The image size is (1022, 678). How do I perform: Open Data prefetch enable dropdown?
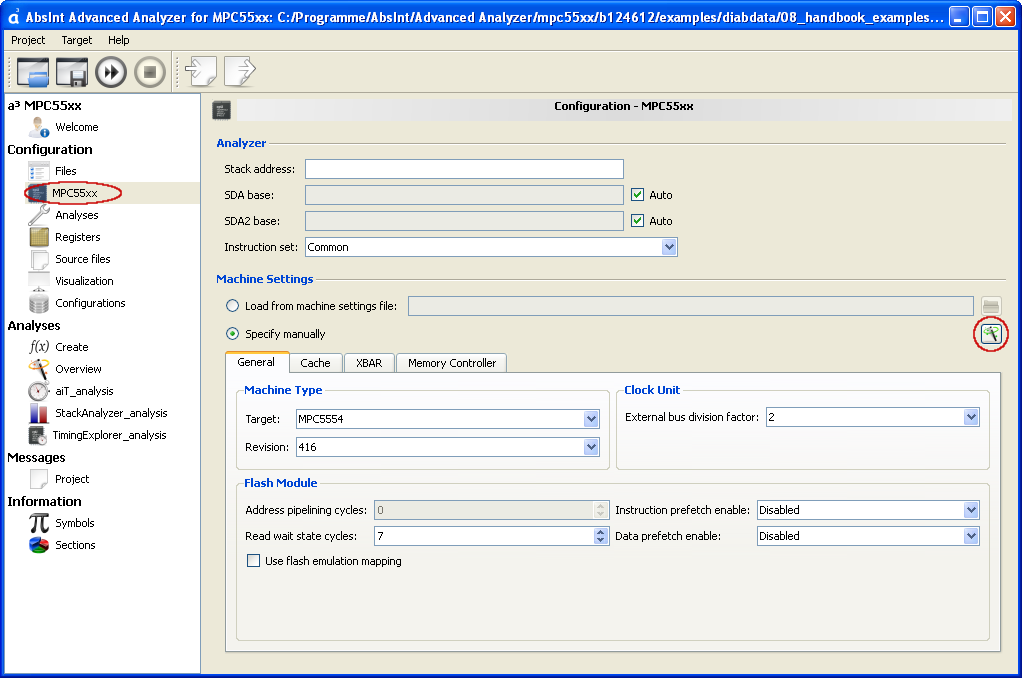tap(971, 536)
